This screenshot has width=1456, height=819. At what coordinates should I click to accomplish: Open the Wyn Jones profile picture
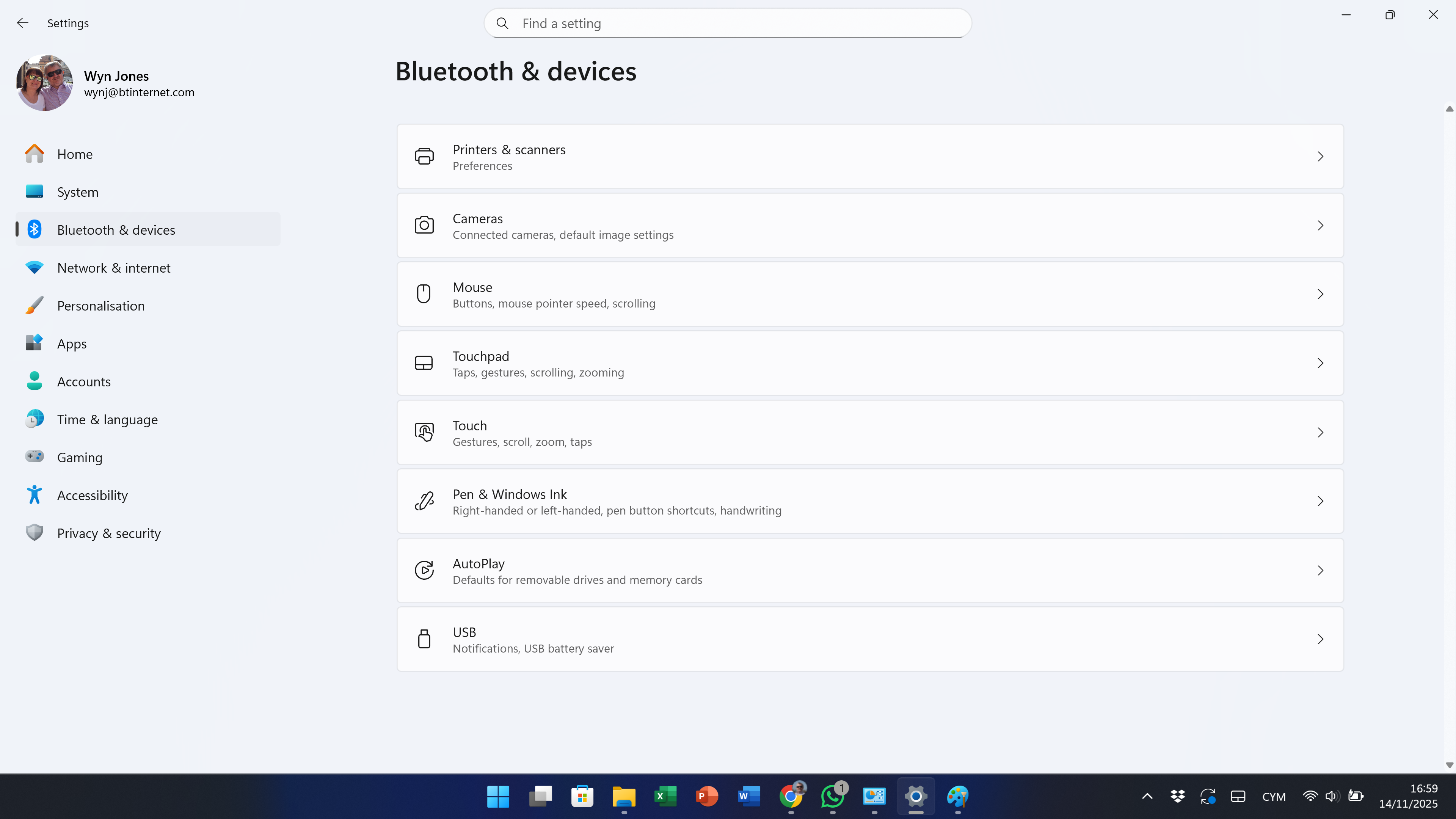coord(44,83)
